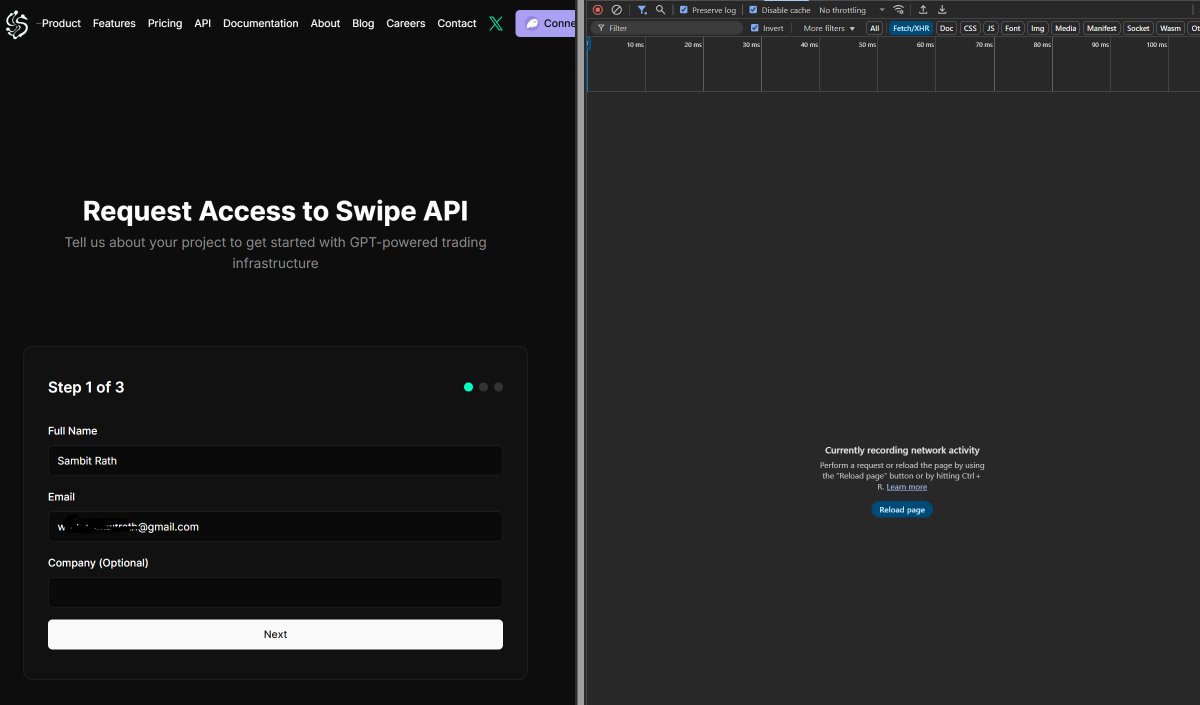Expand the More filters dropdown
This screenshot has width=1200, height=705.
(x=829, y=28)
